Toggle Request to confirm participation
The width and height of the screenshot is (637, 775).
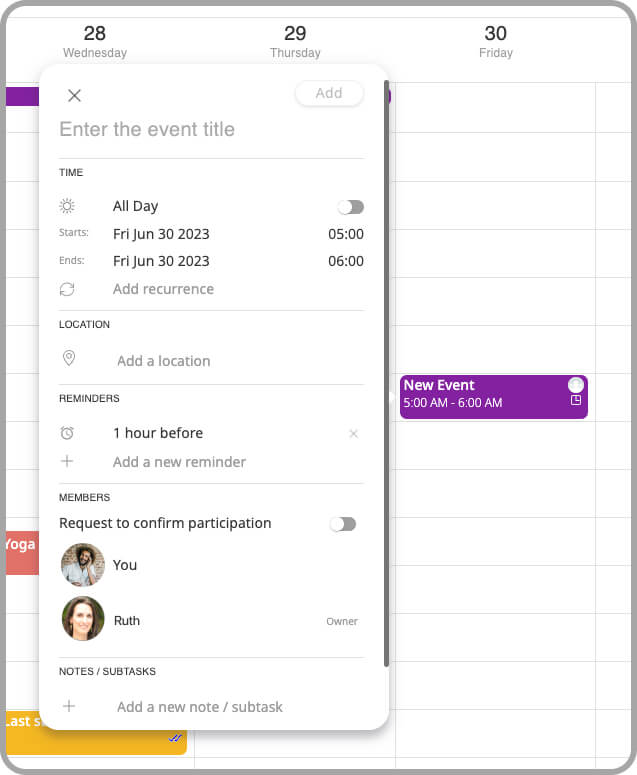[x=343, y=524]
